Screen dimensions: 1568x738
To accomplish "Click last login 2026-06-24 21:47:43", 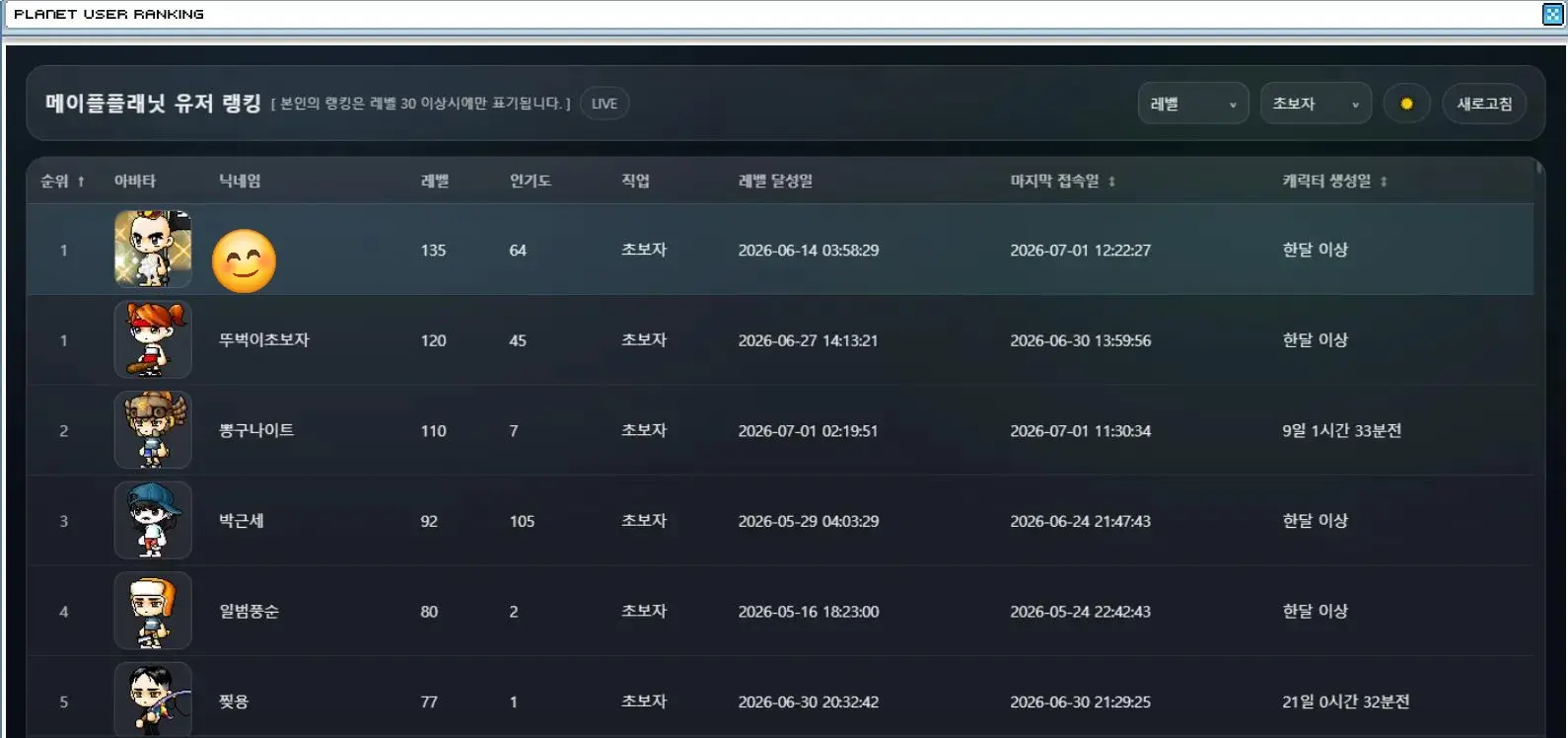I will [x=1081, y=521].
